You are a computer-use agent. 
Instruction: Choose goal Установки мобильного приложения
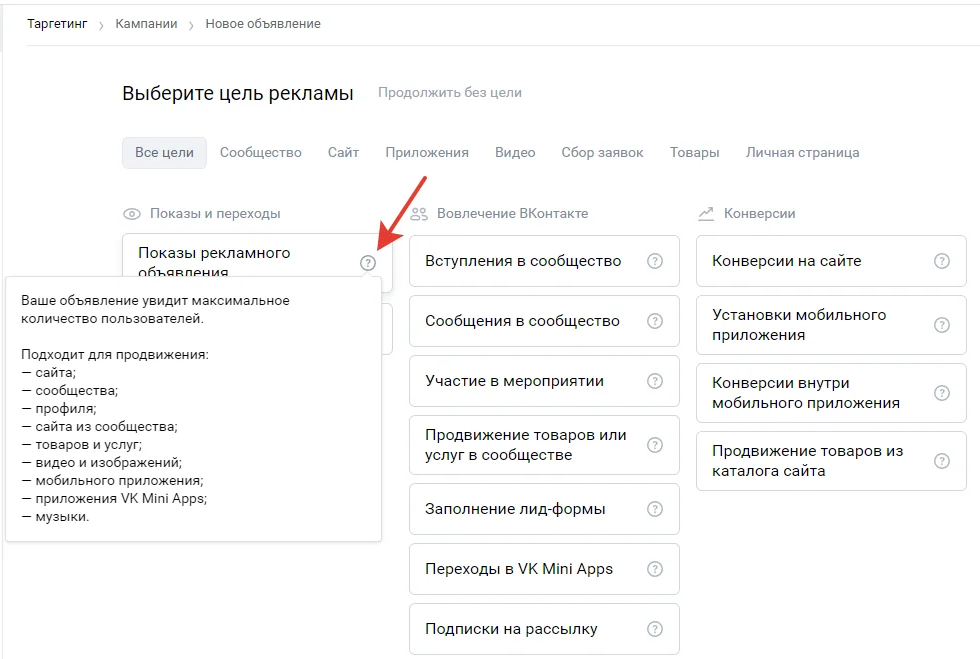[x=831, y=325]
